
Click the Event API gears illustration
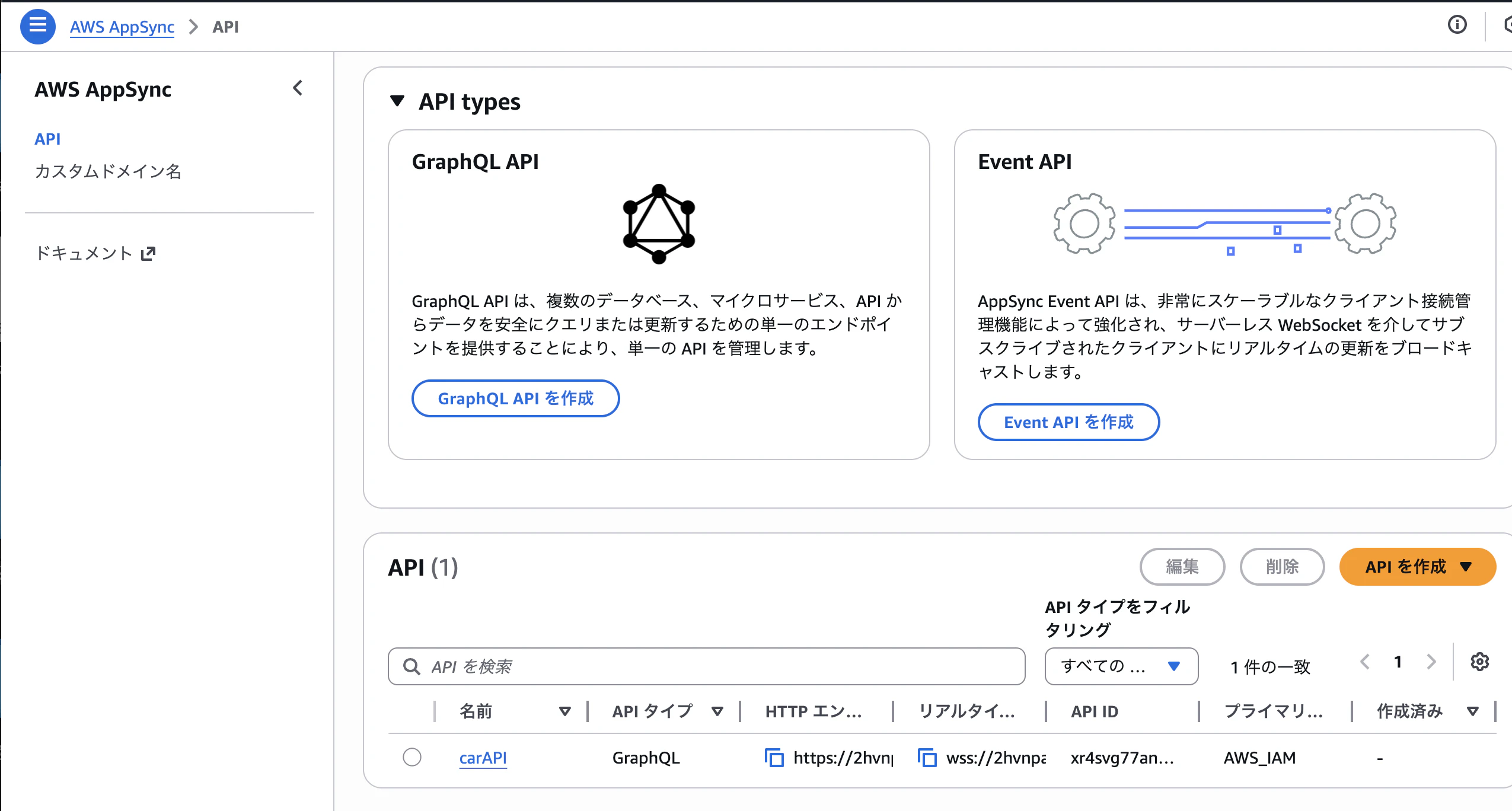(x=1224, y=224)
